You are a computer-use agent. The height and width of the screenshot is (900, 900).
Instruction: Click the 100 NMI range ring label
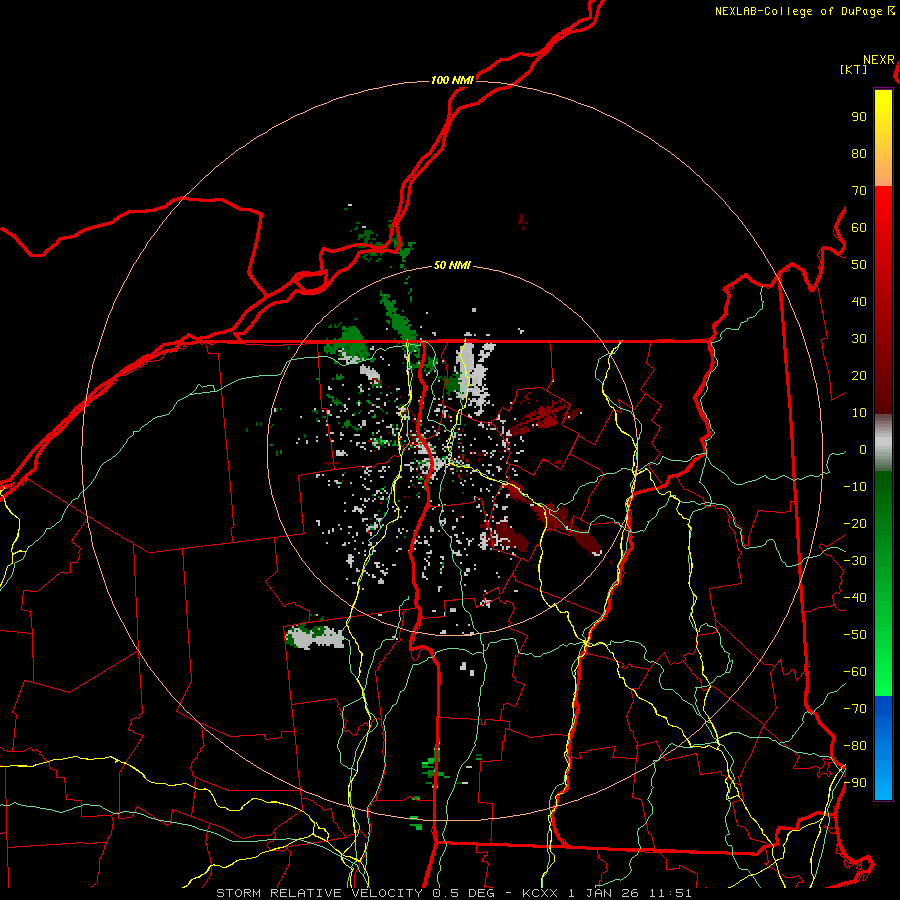tap(452, 80)
